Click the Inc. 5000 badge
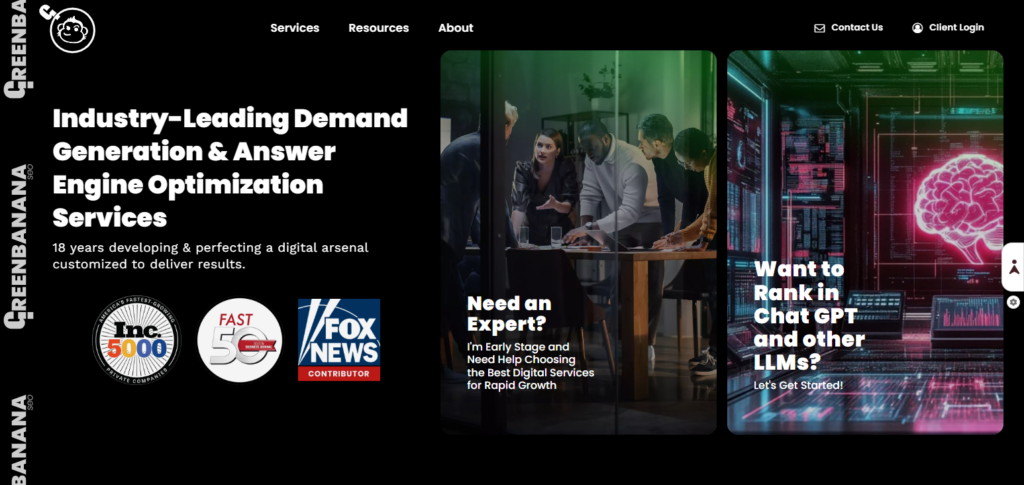 (136, 340)
